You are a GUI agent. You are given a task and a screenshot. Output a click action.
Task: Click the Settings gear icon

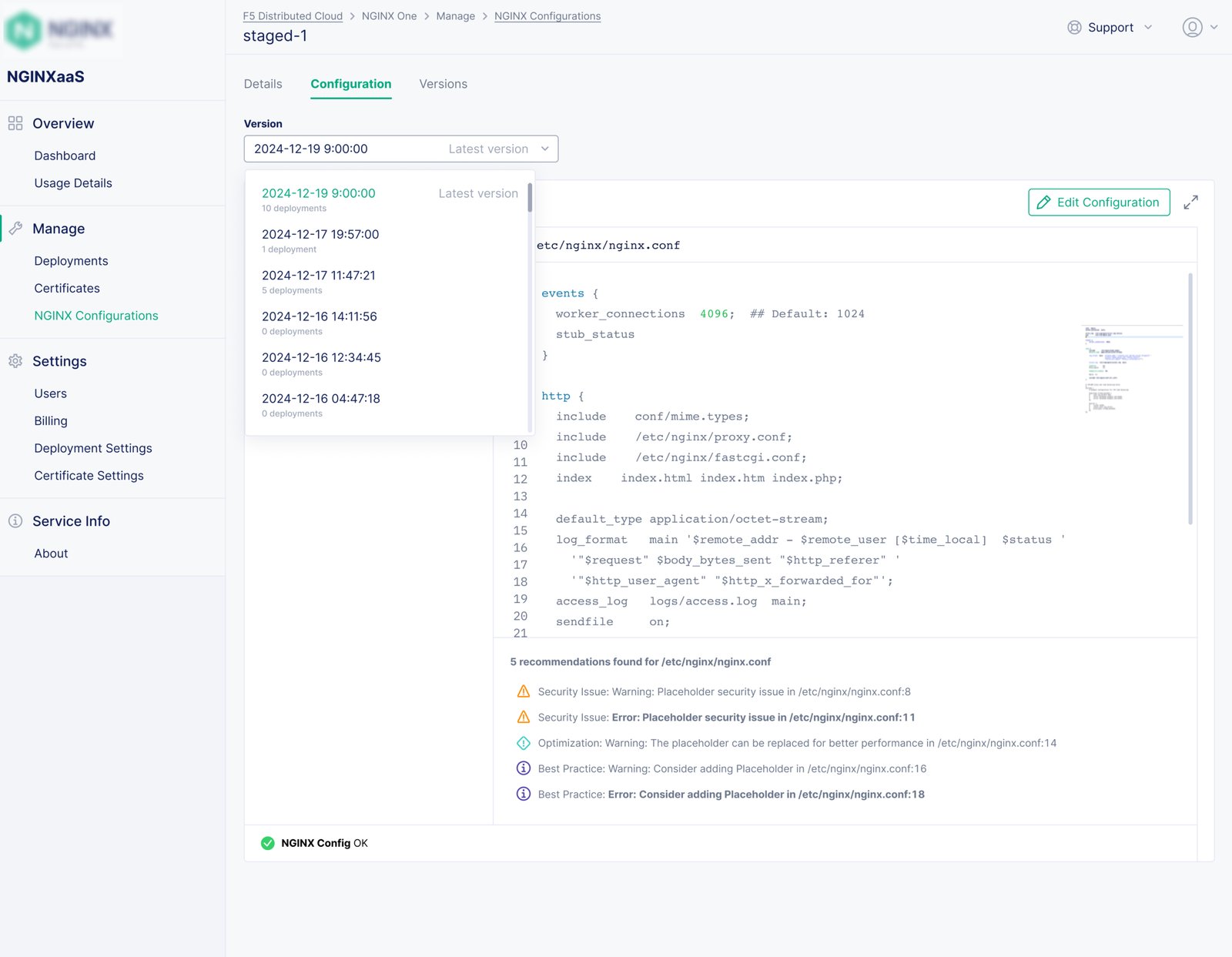pyautogui.click(x=15, y=361)
